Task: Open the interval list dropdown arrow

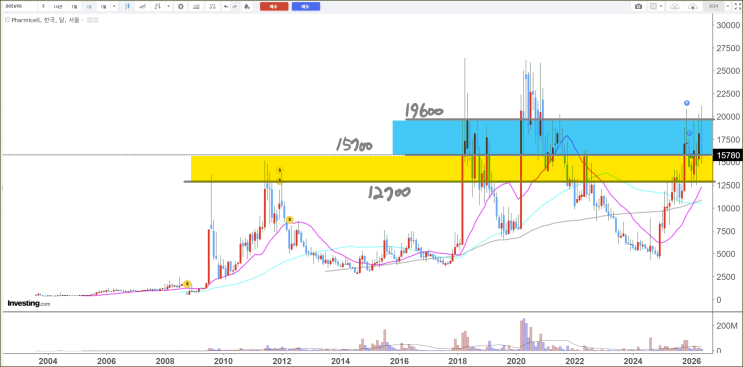Action: coord(114,6)
